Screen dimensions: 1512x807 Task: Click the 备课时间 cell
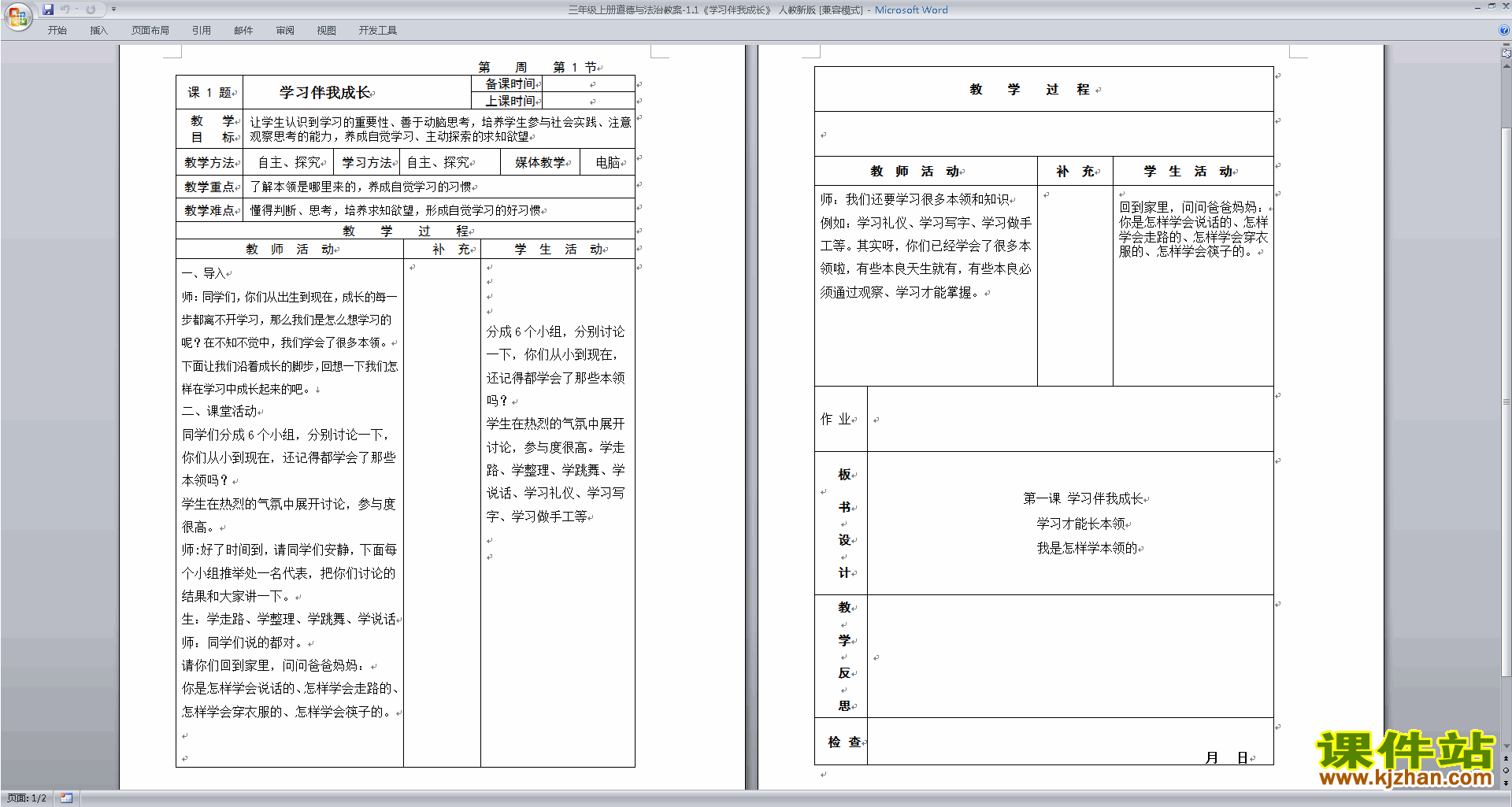507,83
